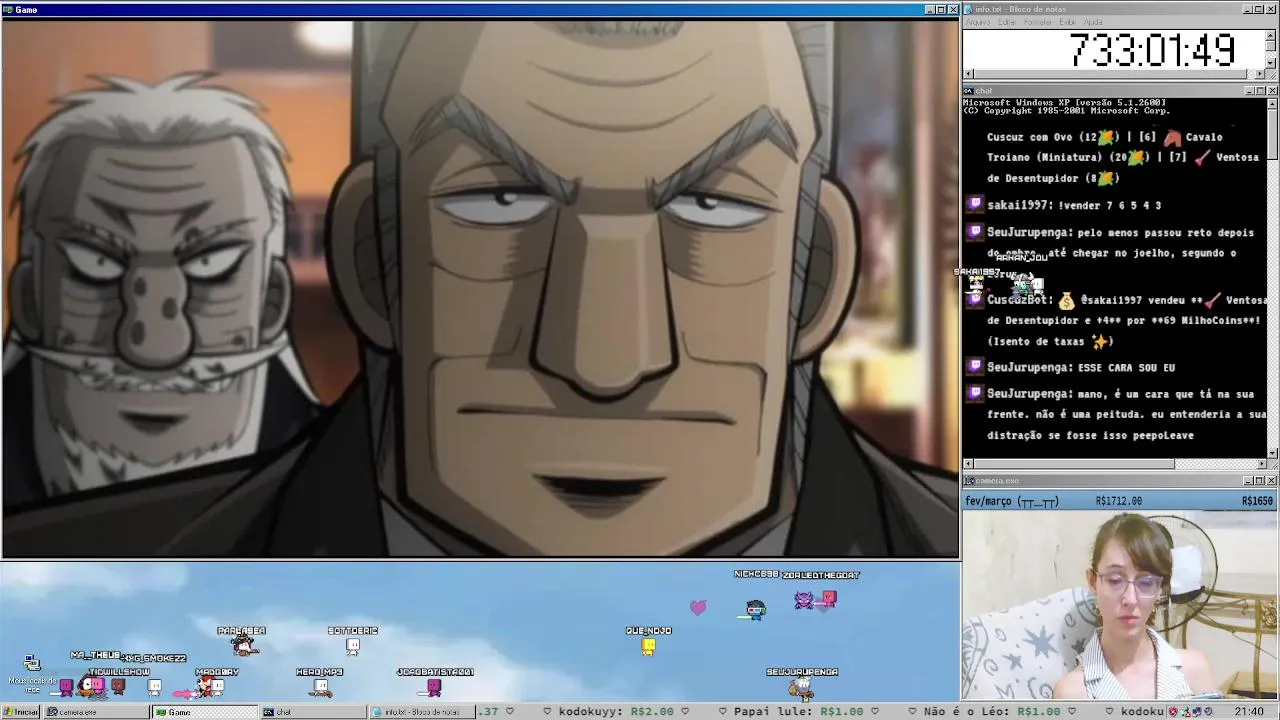
Task: Click the R$1712.00 value in camera.exe
Action: click(x=1119, y=501)
